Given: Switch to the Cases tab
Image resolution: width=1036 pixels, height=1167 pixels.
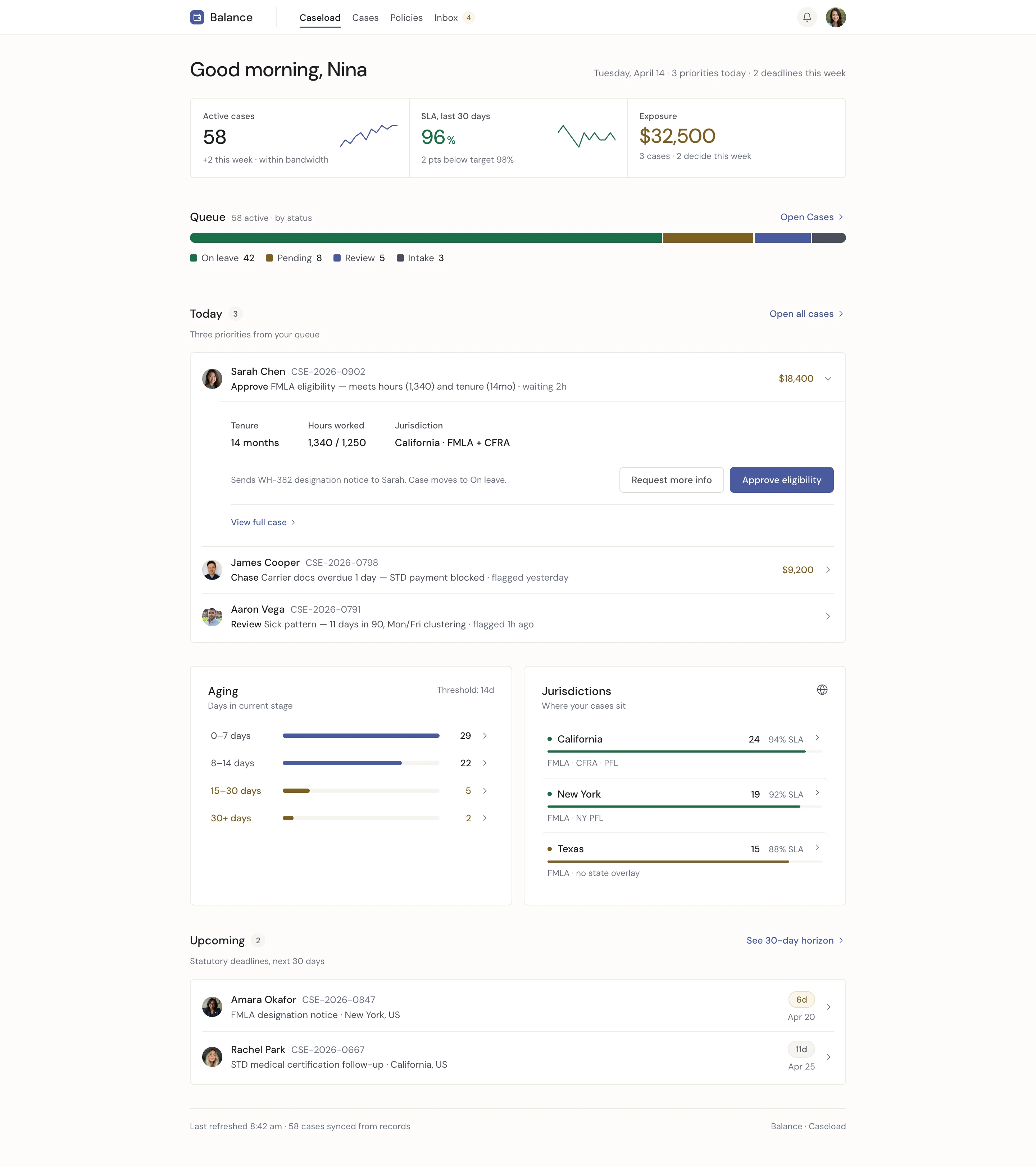Looking at the screenshot, I should click(365, 18).
